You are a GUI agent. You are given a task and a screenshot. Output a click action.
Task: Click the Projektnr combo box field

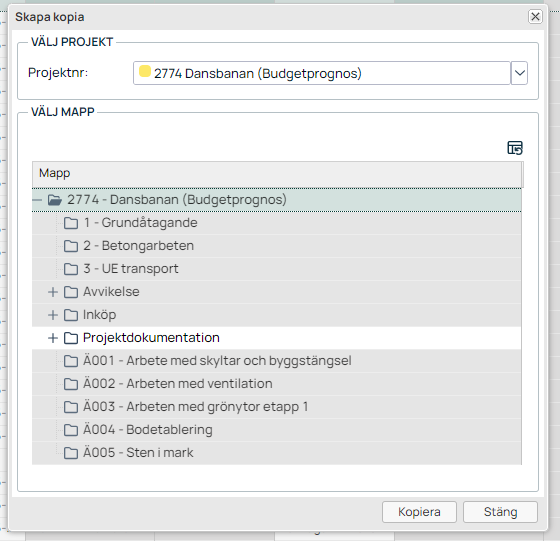point(321,73)
